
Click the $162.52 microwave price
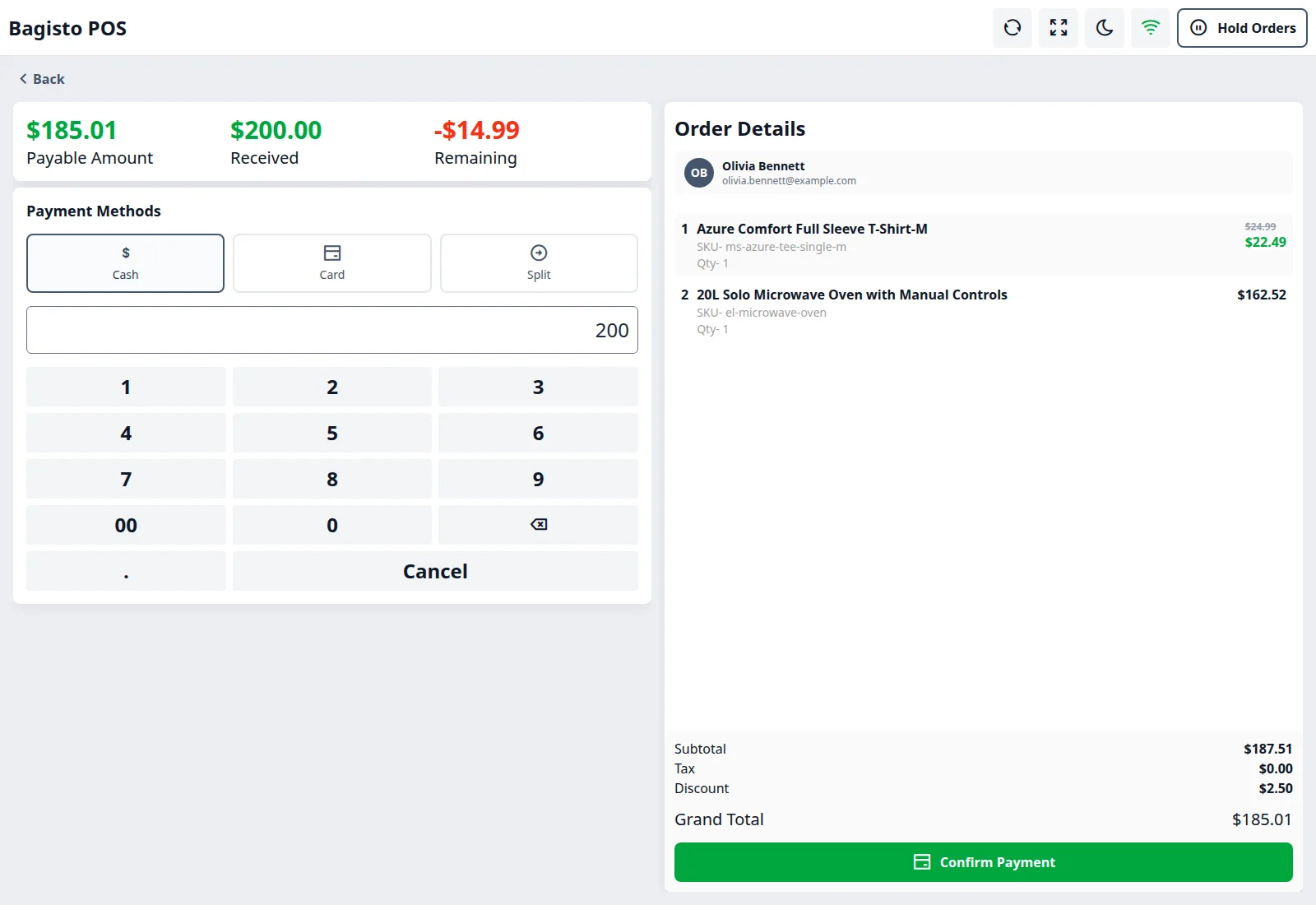pyautogui.click(x=1262, y=295)
